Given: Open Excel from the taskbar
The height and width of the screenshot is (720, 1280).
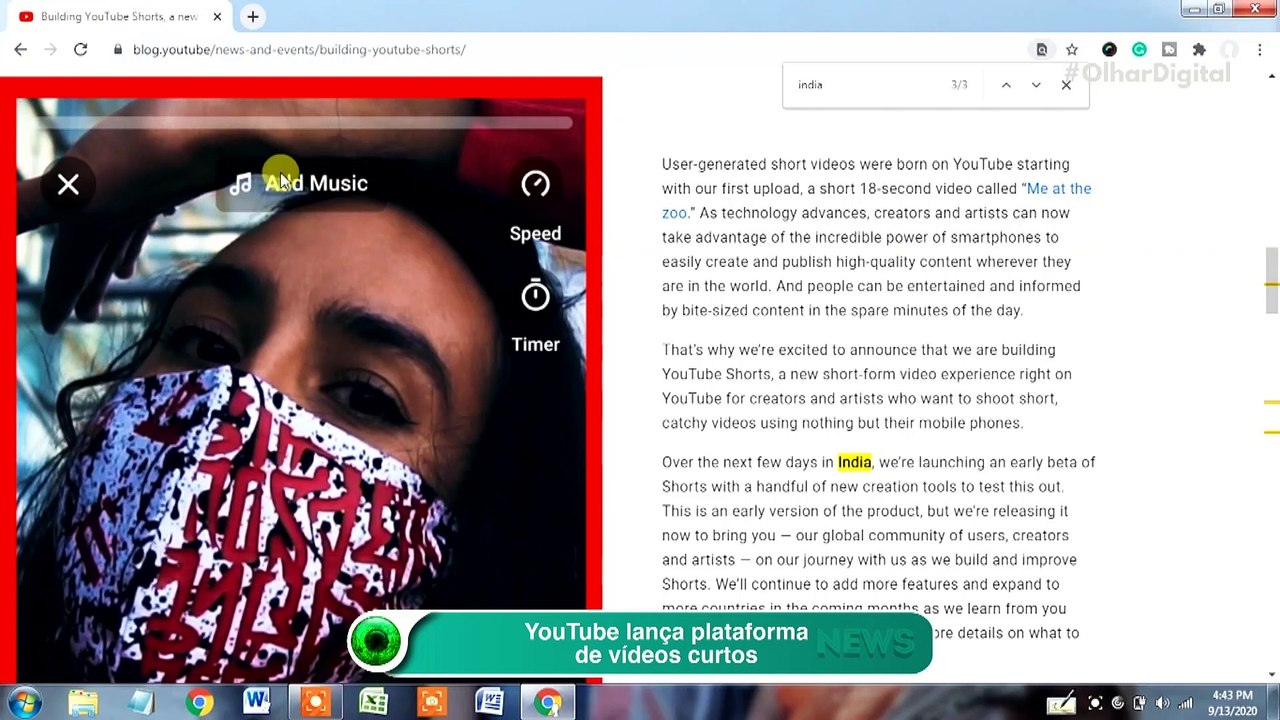Looking at the screenshot, I should point(373,703).
